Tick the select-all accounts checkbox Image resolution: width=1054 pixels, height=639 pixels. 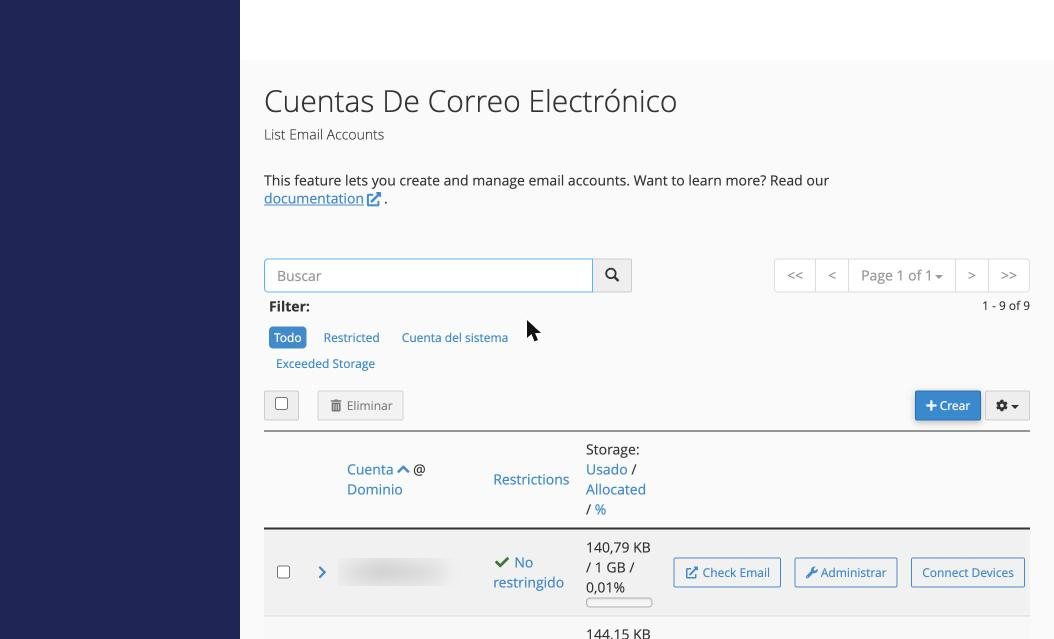[282, 404]
